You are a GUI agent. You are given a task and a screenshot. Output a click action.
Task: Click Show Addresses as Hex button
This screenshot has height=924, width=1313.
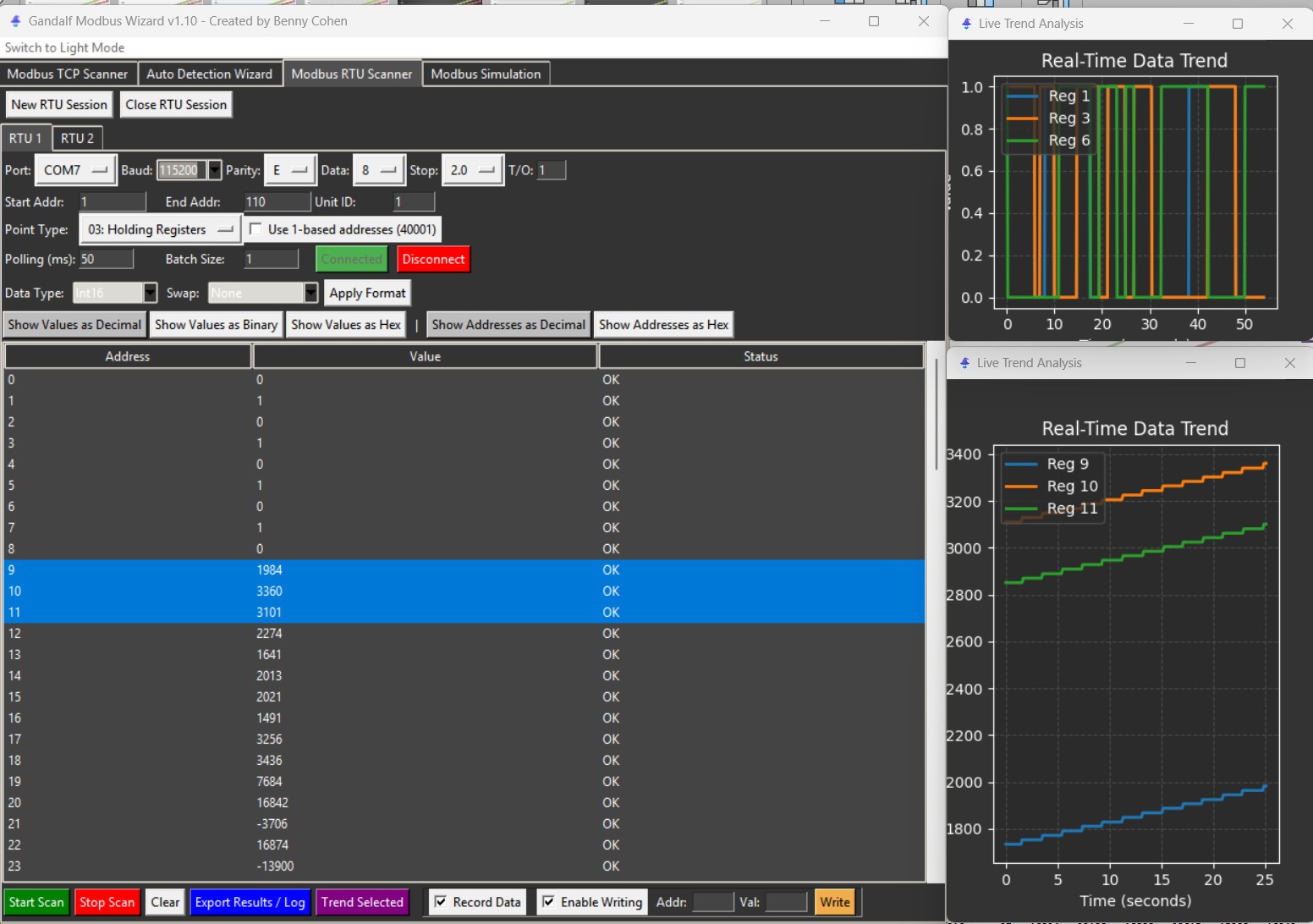(x=663, y=325)
